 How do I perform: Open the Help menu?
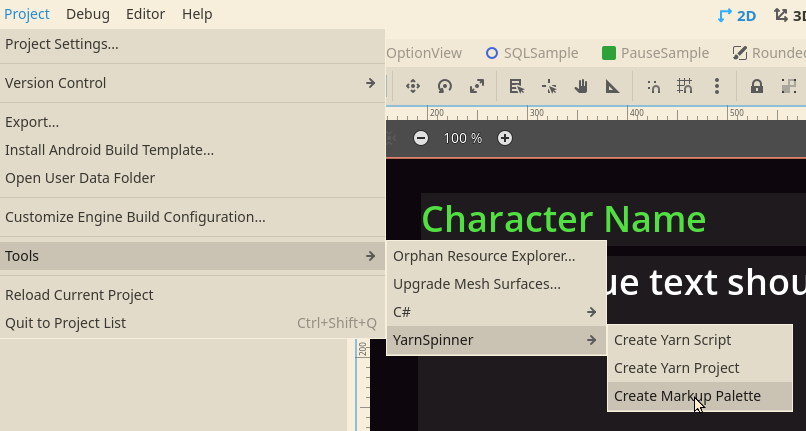197,14
